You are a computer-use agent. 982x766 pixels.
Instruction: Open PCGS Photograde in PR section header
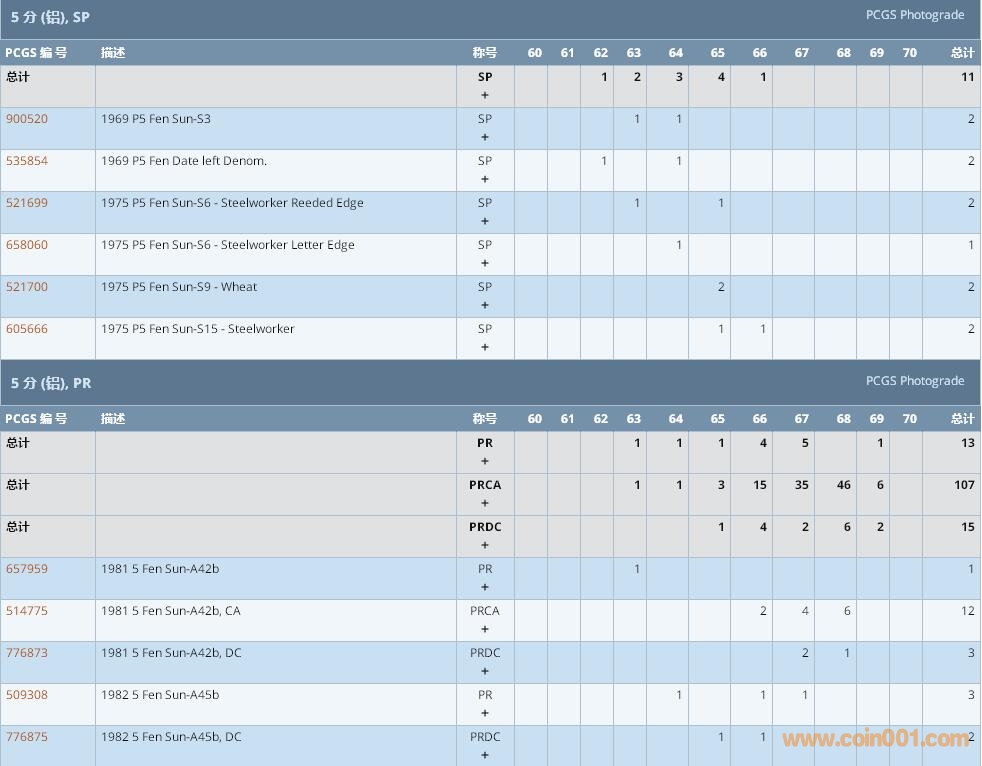(914, 381)
